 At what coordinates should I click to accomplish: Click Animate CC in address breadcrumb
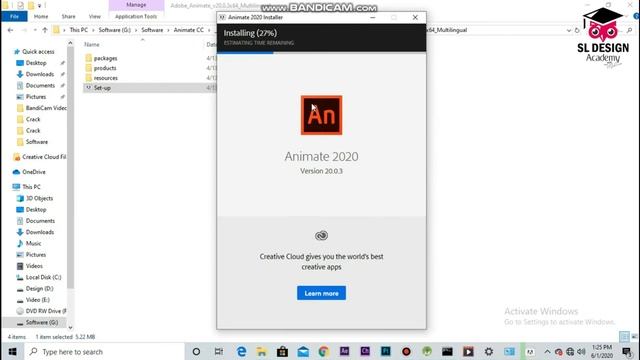coord(189,30)
